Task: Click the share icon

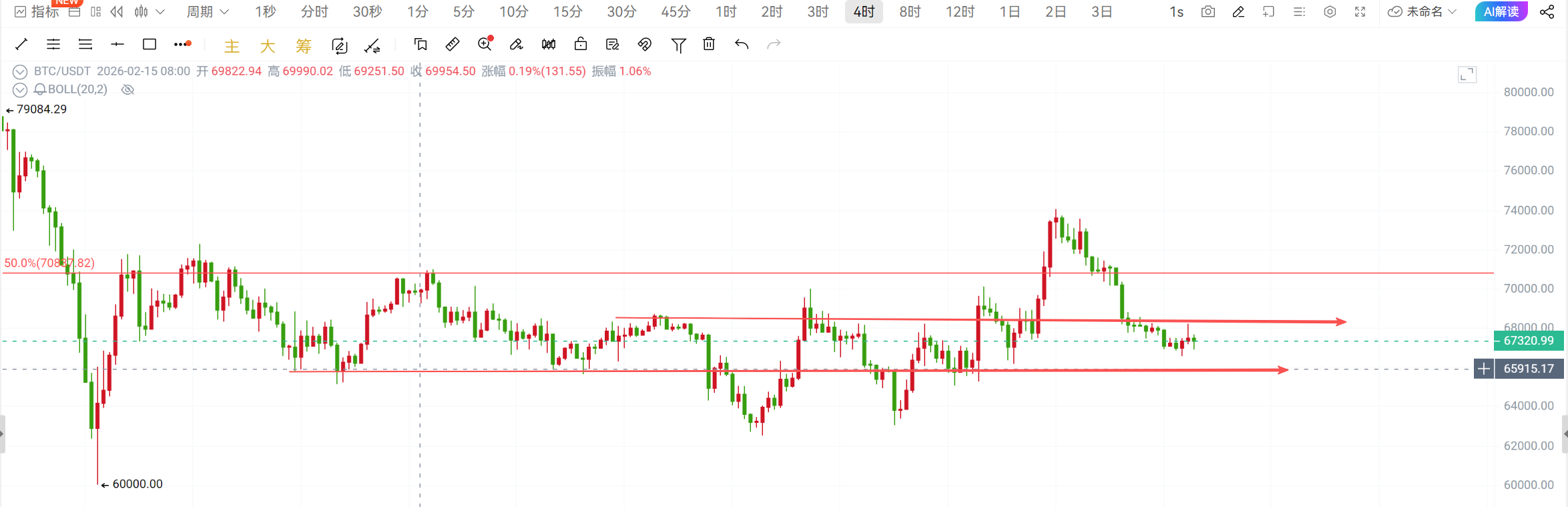Action: [1547, 11]
